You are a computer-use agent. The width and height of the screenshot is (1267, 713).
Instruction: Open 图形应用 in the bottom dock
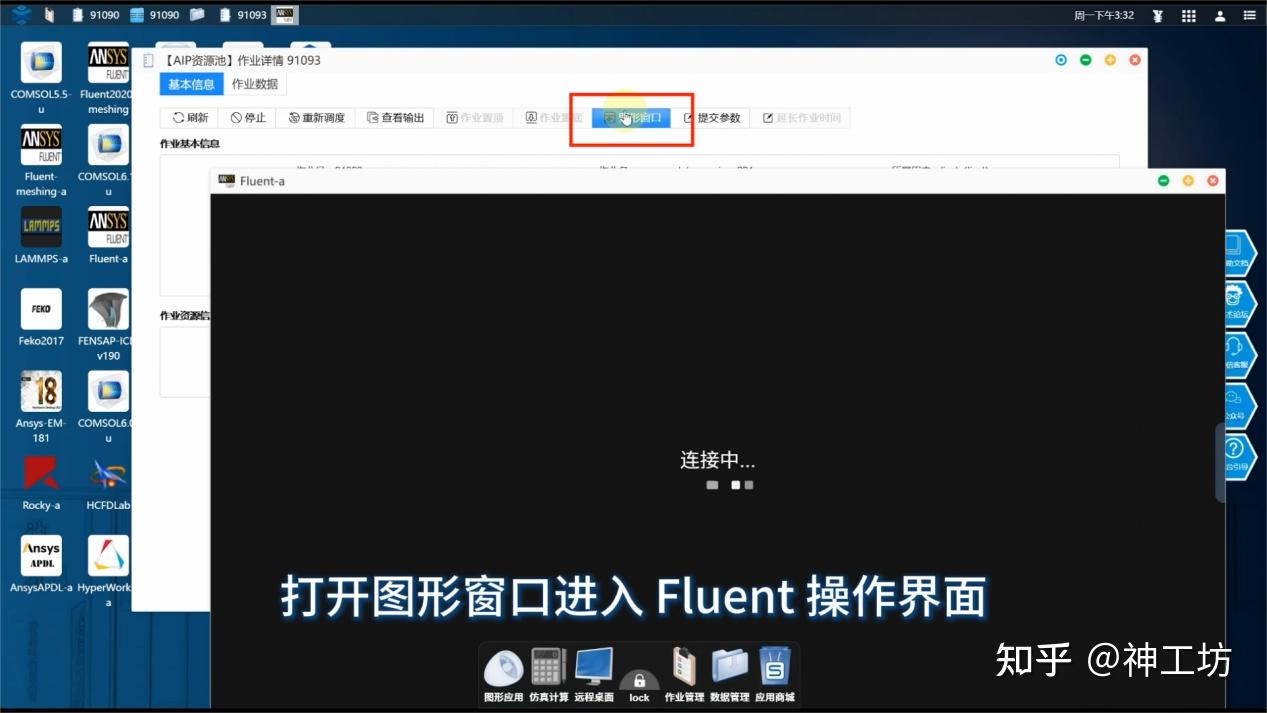pos(503,675)
